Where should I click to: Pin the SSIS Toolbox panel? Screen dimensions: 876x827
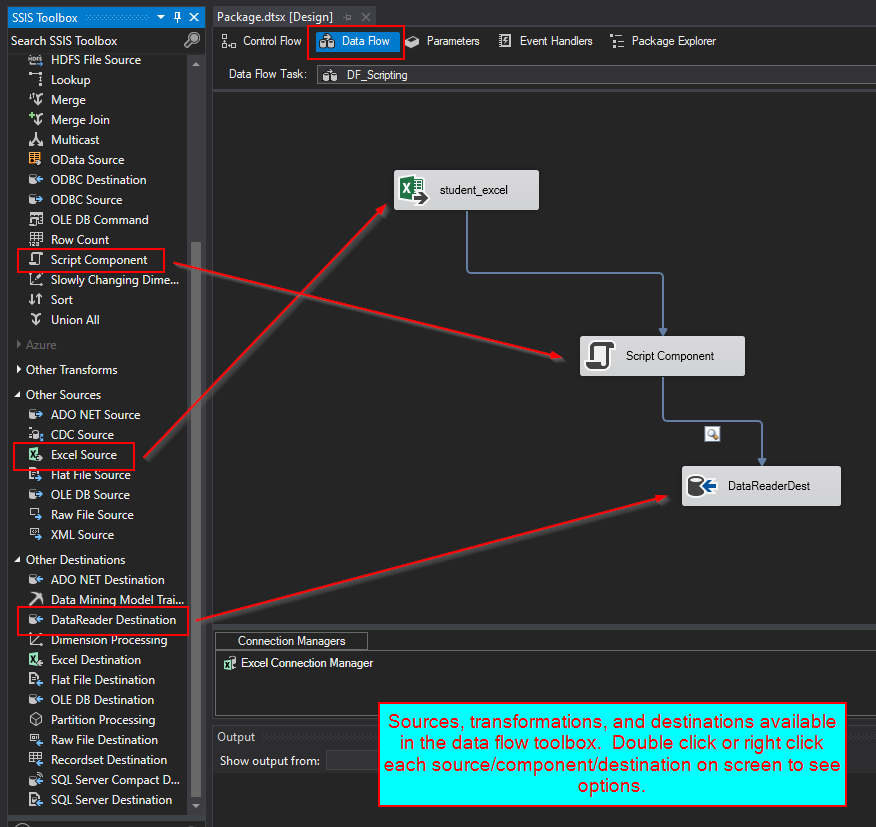(x=178, y=17)
